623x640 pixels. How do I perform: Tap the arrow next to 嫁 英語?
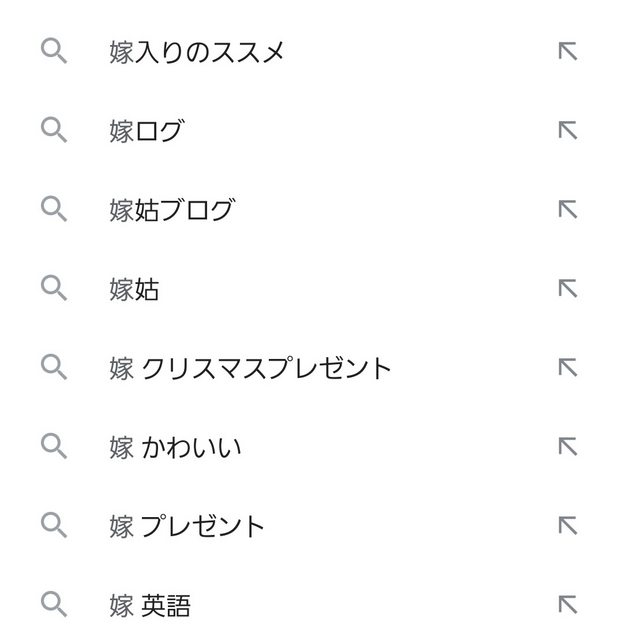point(568,604)
